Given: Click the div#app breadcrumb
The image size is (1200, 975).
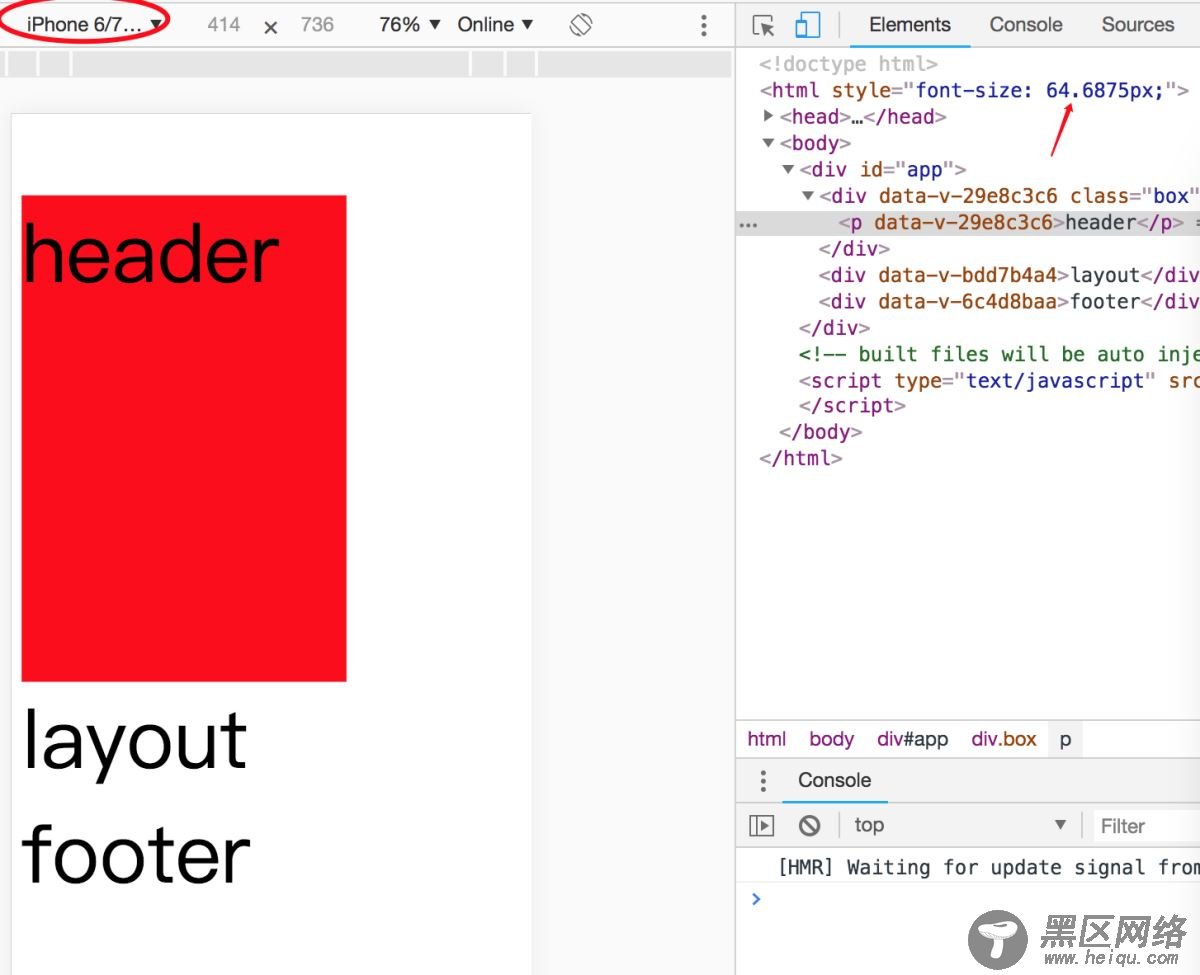Looking at the screenshot, I should [912, 739].
